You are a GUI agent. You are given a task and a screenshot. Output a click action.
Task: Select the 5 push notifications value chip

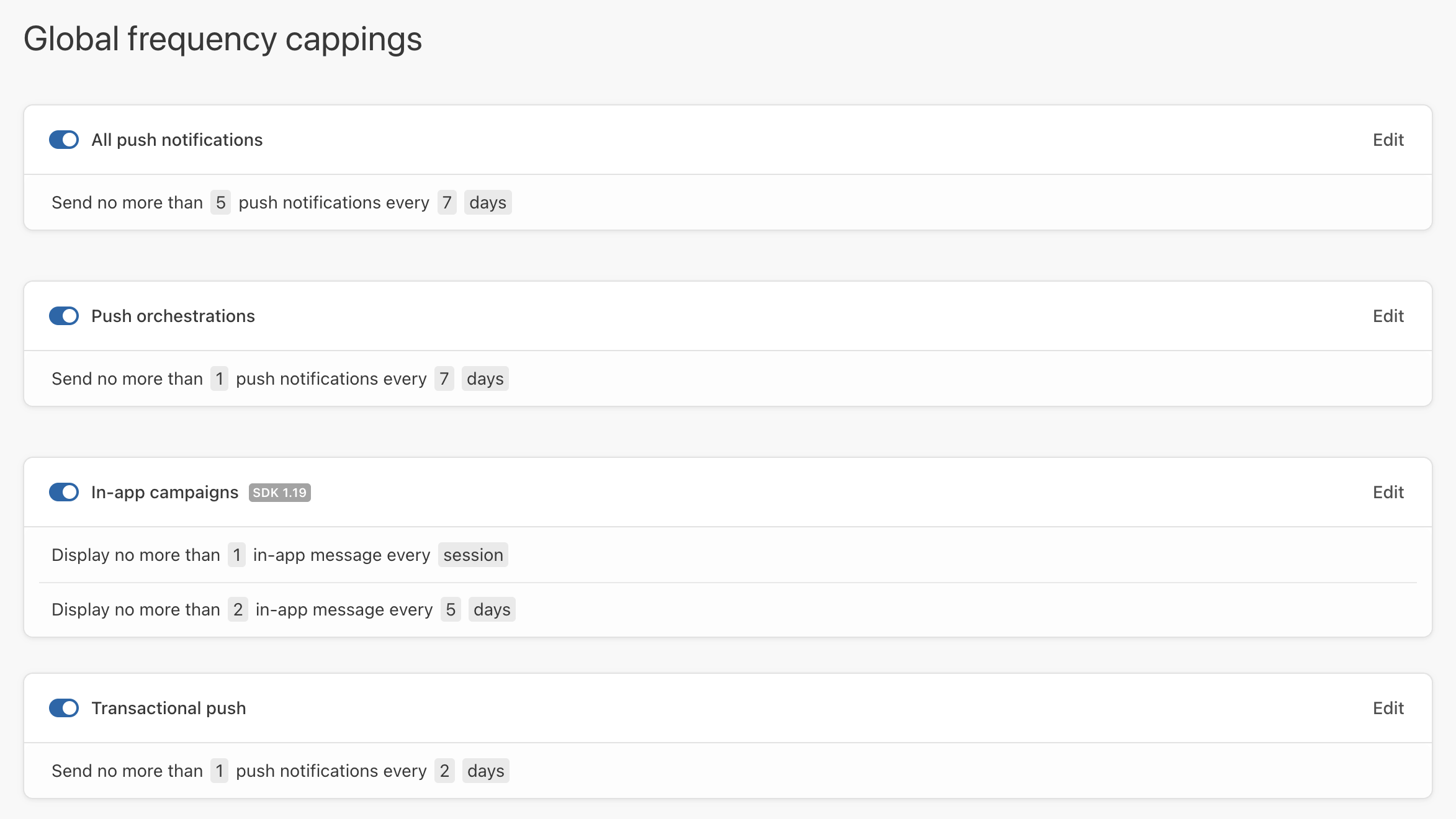[220, 202]
